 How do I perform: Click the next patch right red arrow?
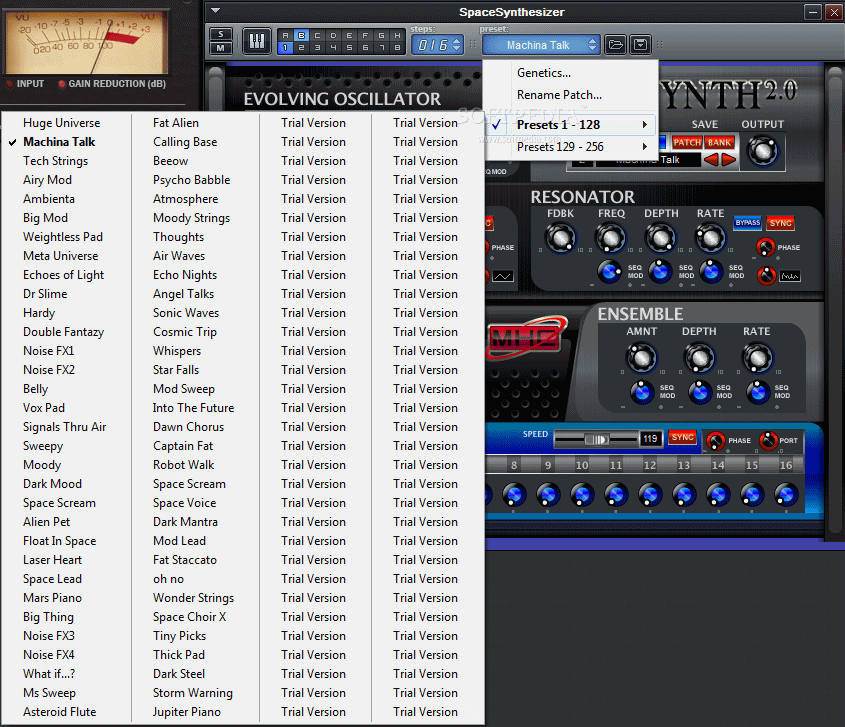(x=729, y=160)
